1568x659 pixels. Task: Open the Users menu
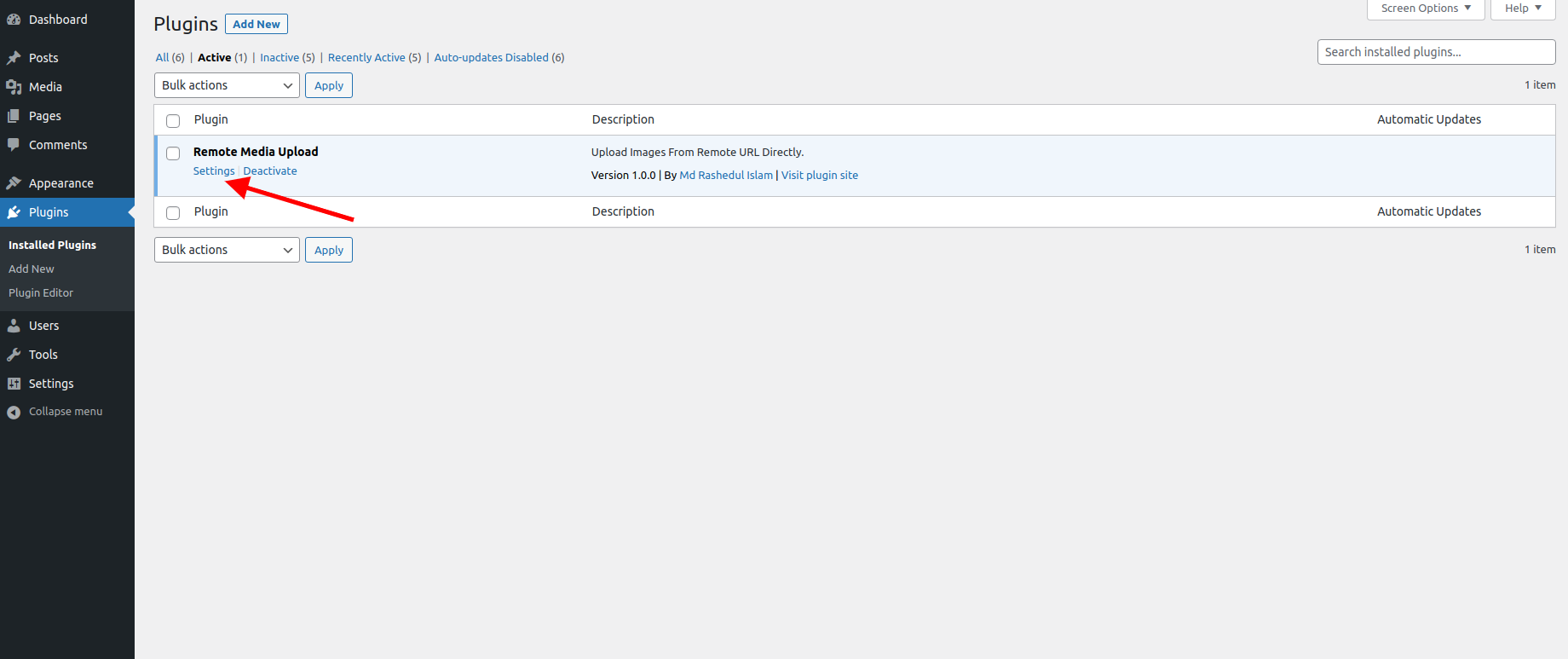tap(44, 326)
